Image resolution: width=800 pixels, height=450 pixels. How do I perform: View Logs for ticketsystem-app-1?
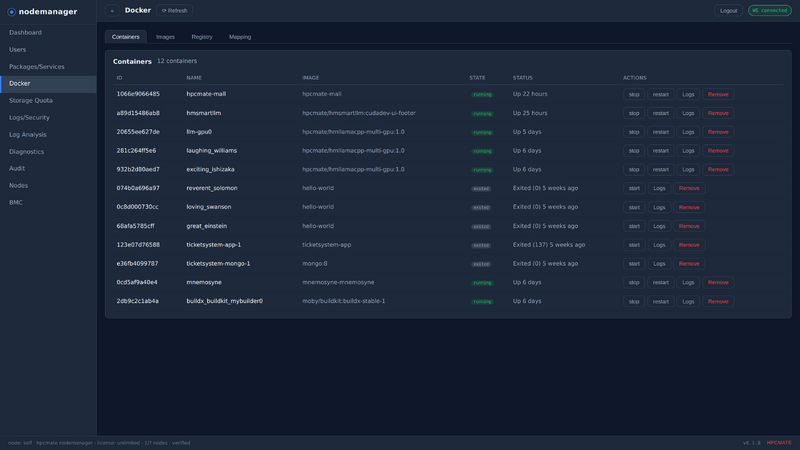659,245
